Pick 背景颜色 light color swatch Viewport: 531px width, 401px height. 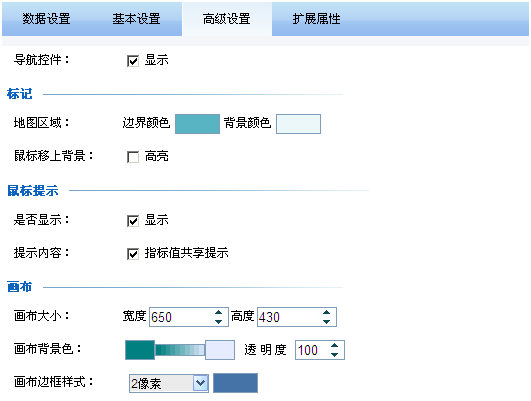tap(298, 124)
